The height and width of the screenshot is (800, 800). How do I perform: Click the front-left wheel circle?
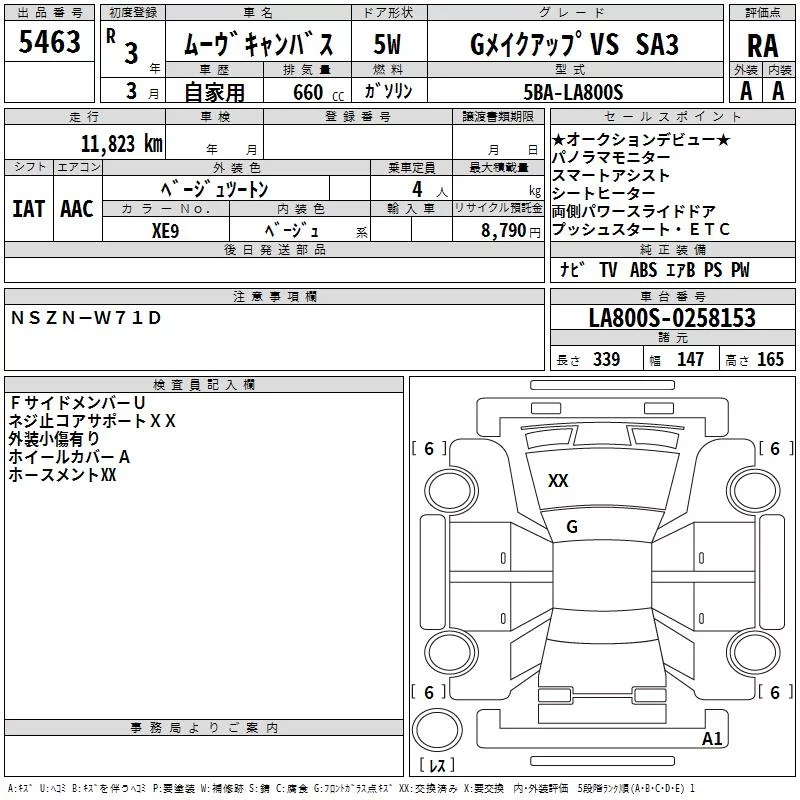(x=451, y=491)
